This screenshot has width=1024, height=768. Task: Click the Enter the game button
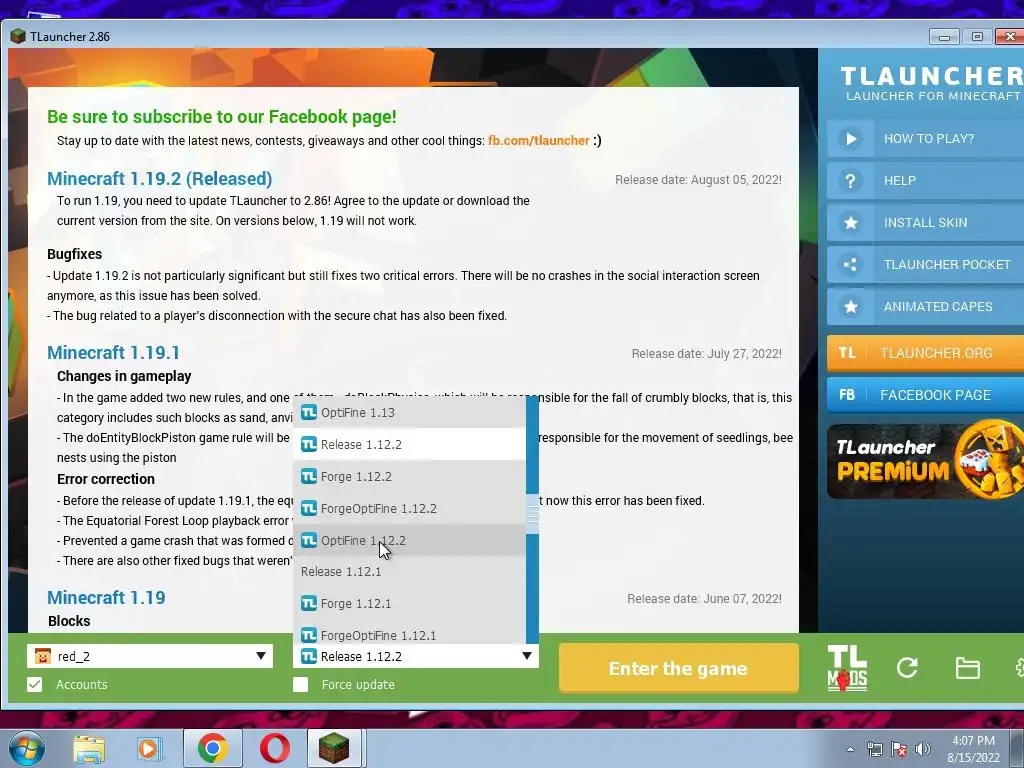point(679,668)
